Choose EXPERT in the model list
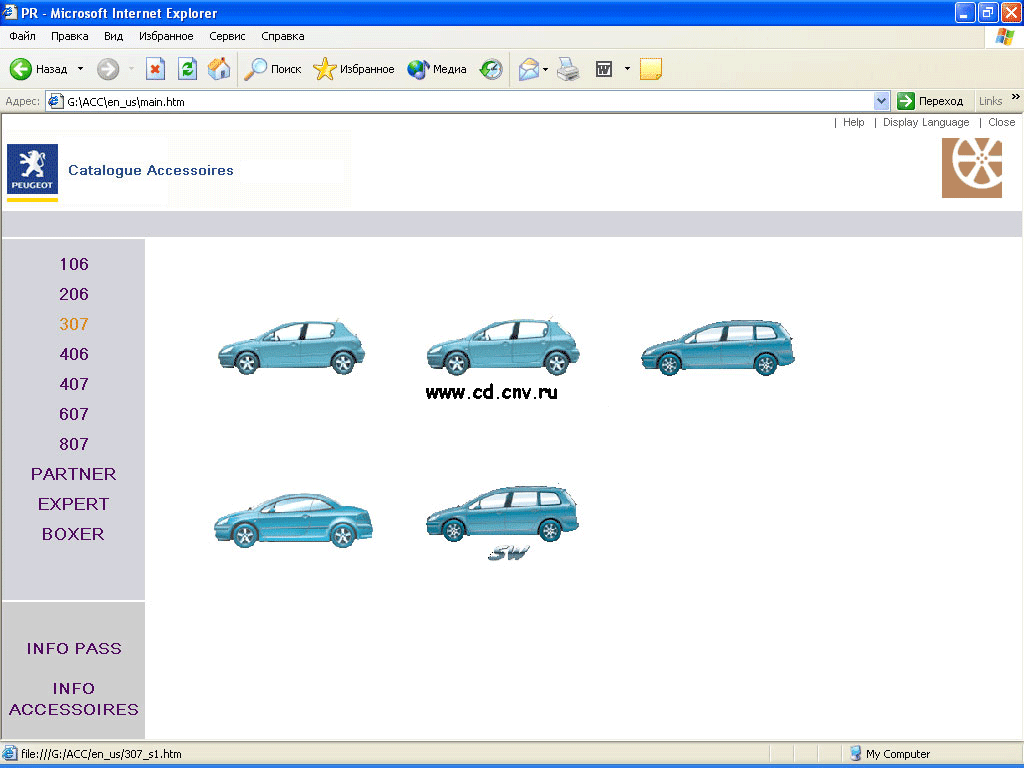The image size is (1024, 768). [x=74, y=504]
